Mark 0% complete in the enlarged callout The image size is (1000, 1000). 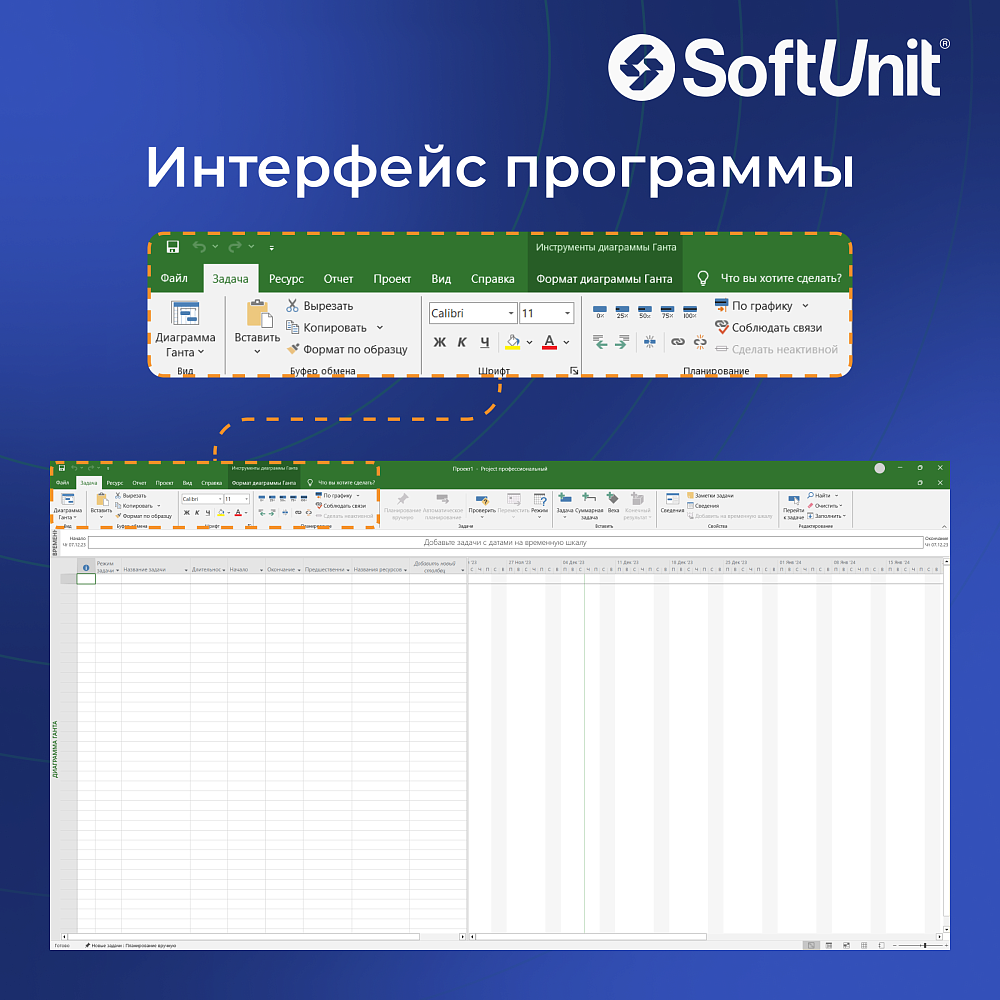[600, 312]
